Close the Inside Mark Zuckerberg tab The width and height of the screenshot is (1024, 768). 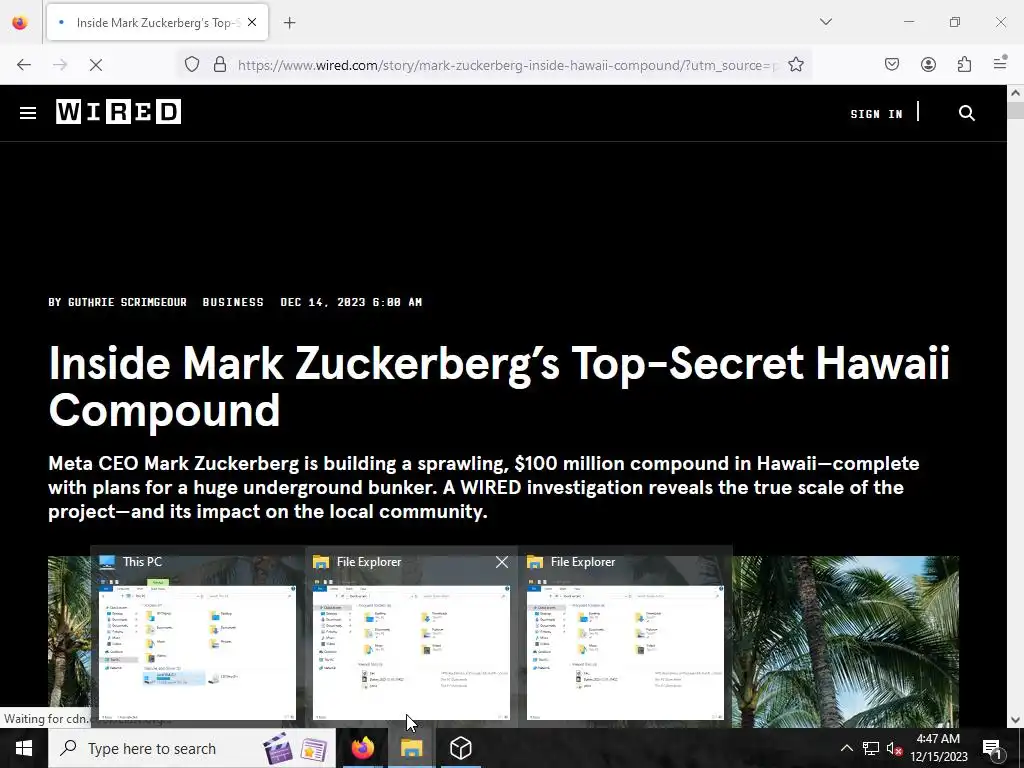point(252,22)
